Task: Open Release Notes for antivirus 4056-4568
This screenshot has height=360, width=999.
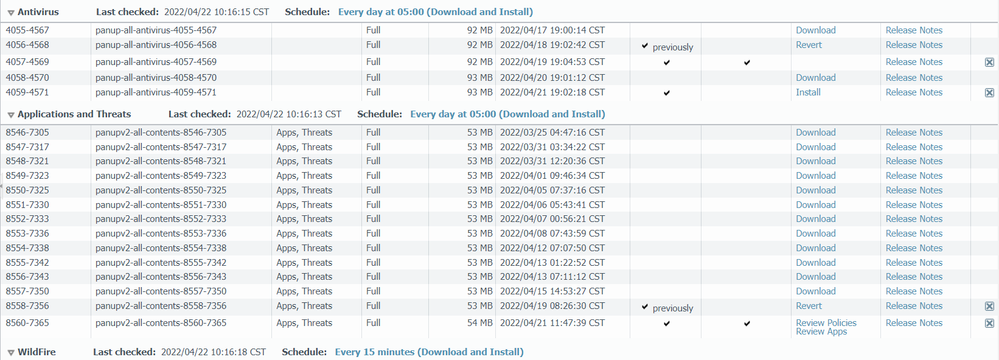Action: (914, 45)
